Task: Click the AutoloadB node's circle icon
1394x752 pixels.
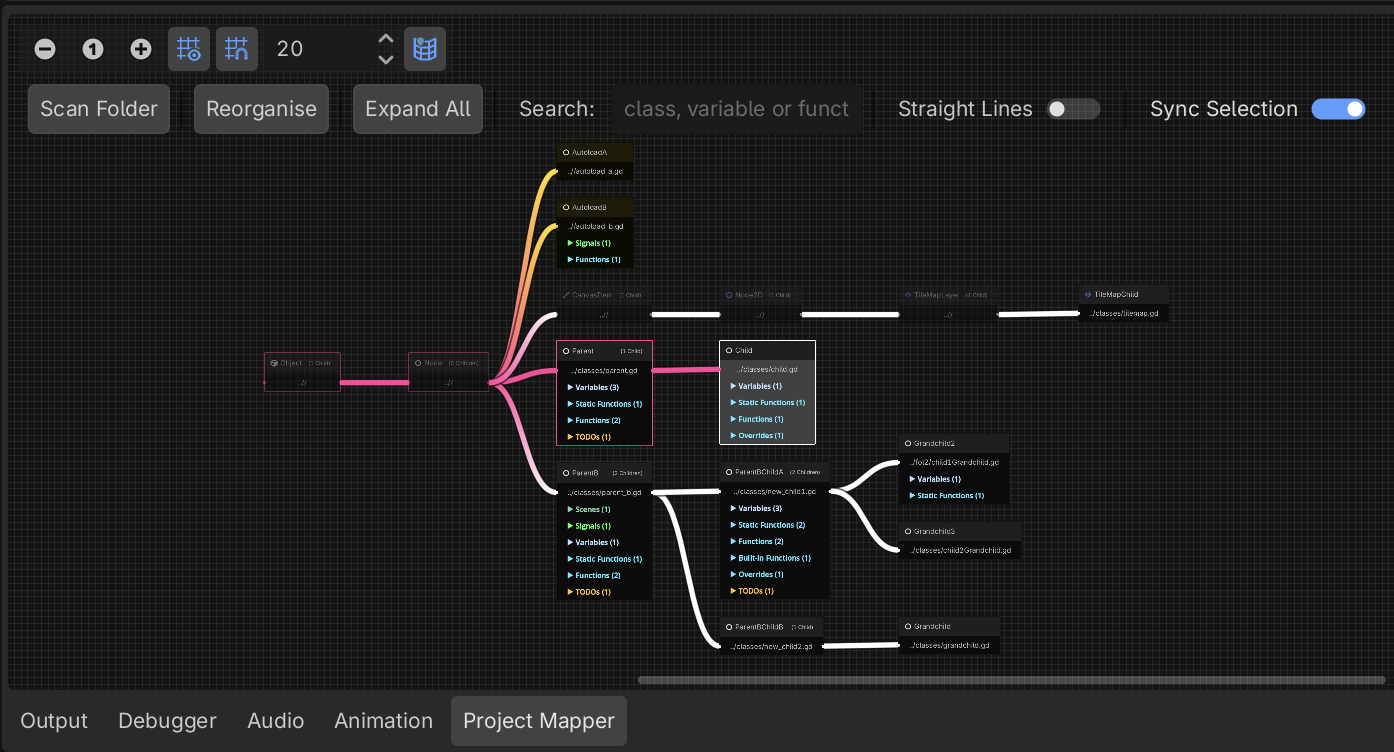Action: [566, 208]
